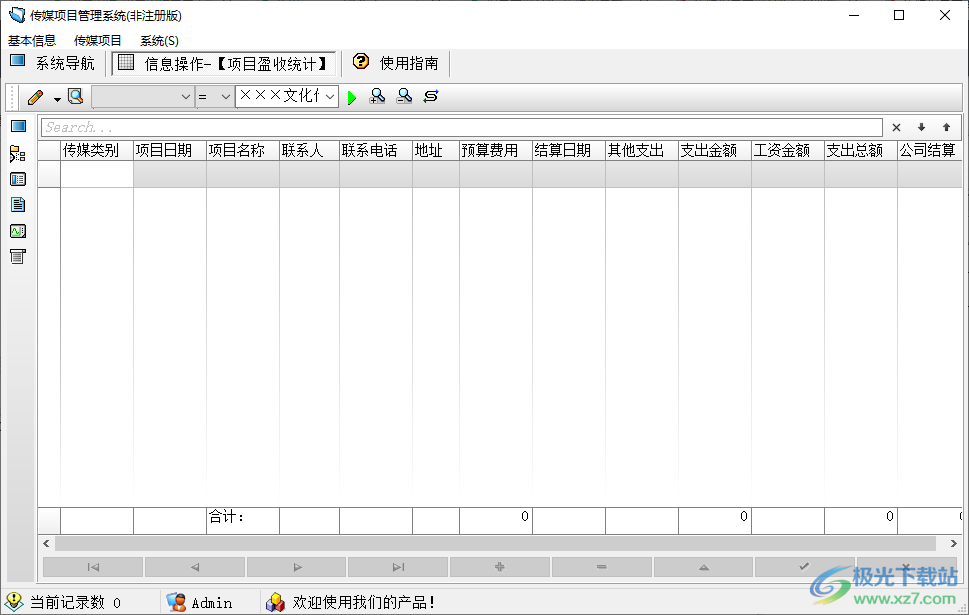Click the Search input field

(x=460, y=128)
